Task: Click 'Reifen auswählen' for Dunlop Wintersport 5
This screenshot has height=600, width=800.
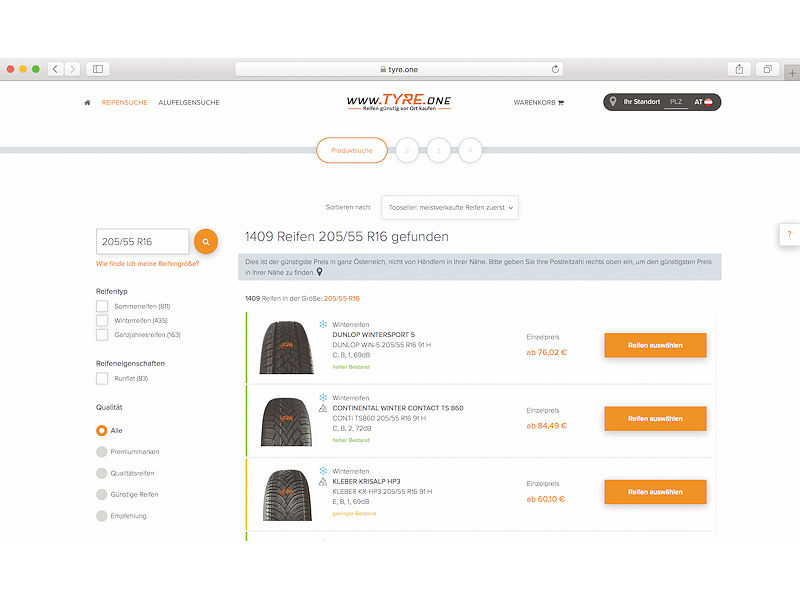Action: (x=655, y=345)
